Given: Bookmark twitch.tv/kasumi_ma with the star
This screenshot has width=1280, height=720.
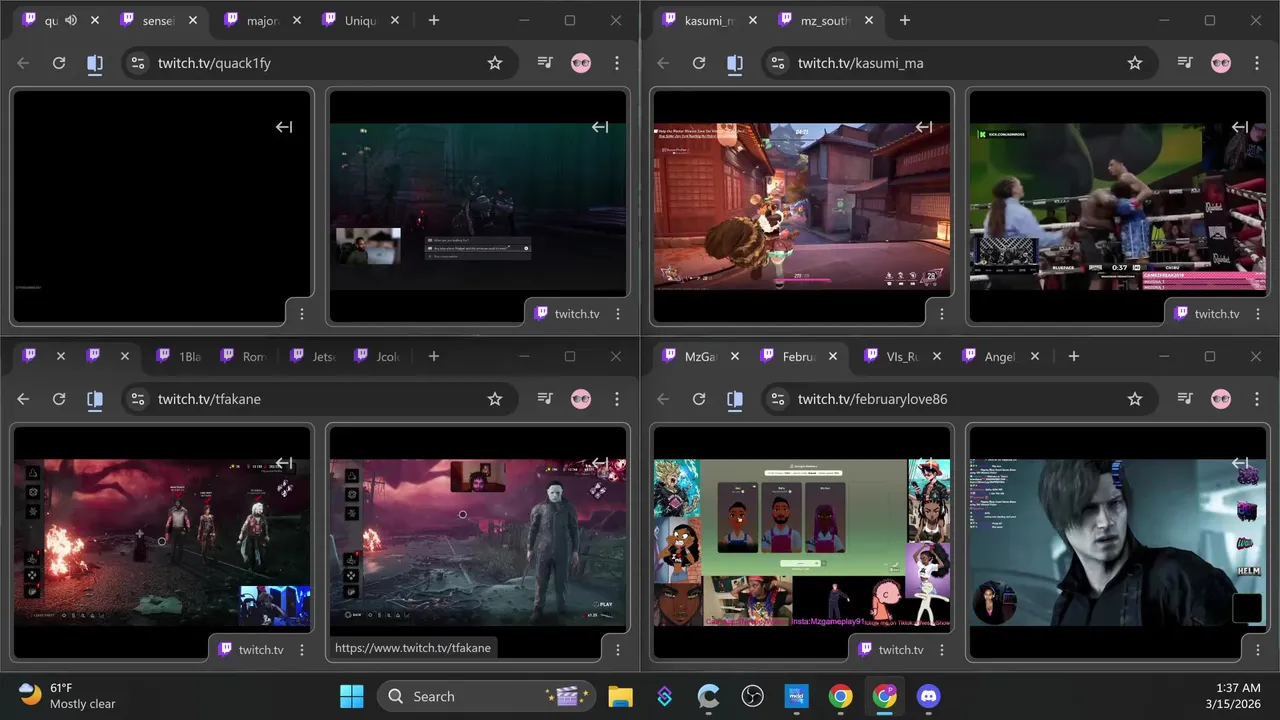Looking at the screenshot, I should coord(1135,63).
